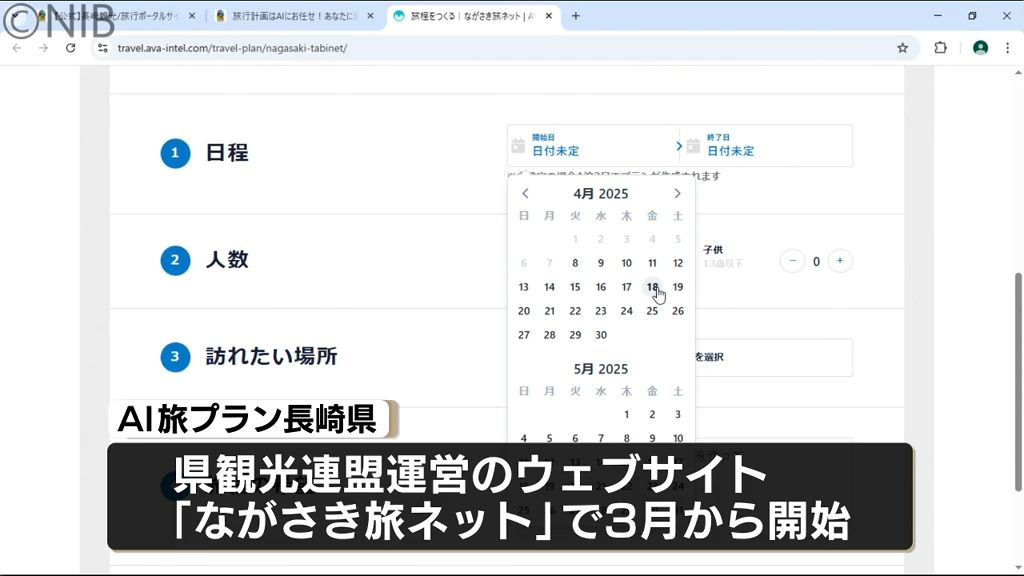This screenshot has height=576, width=1024.
Task: Open the Chrome three-dot menu
Action: point(1008,48)
